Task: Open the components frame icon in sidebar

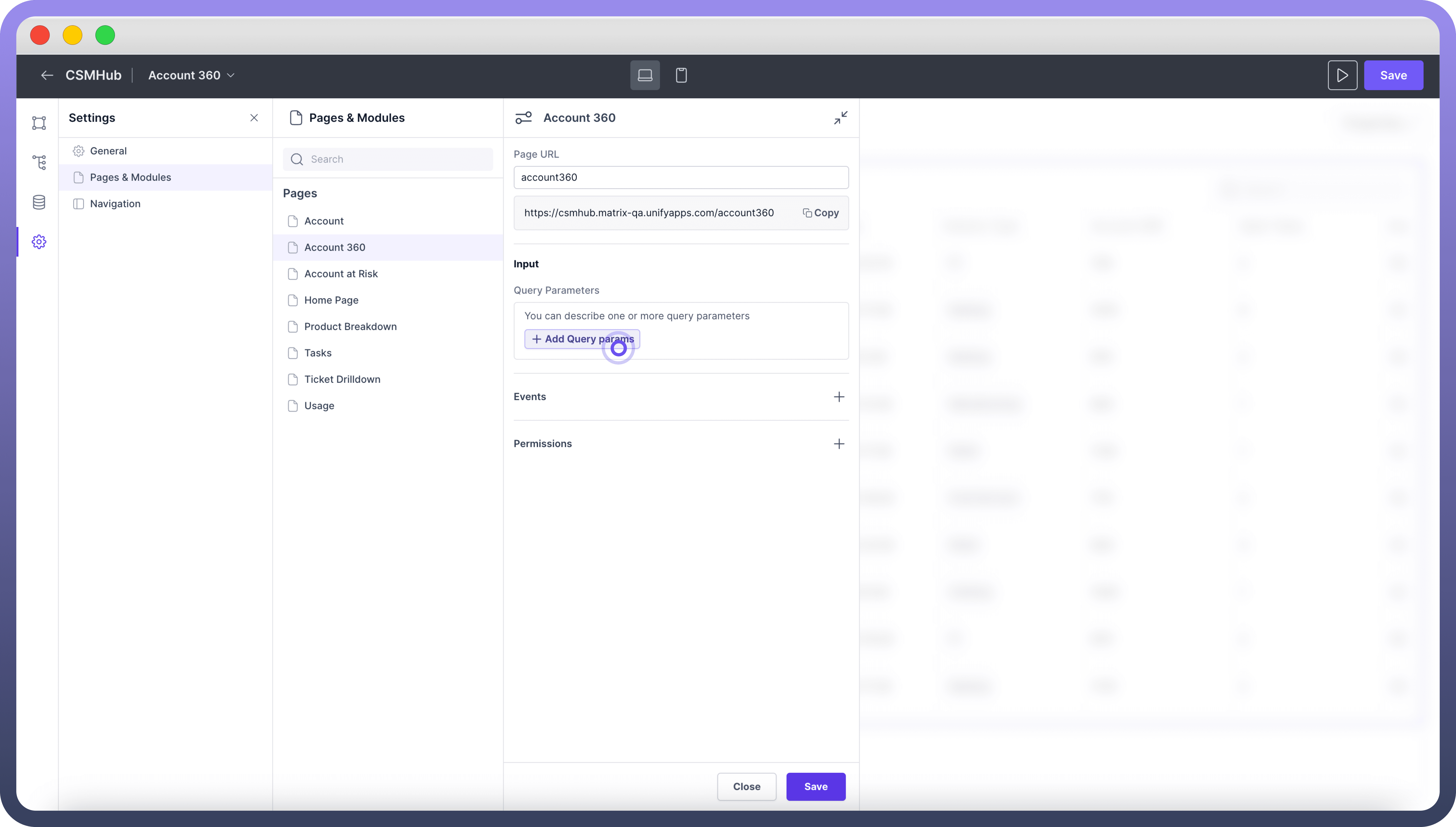Action: 39,123
